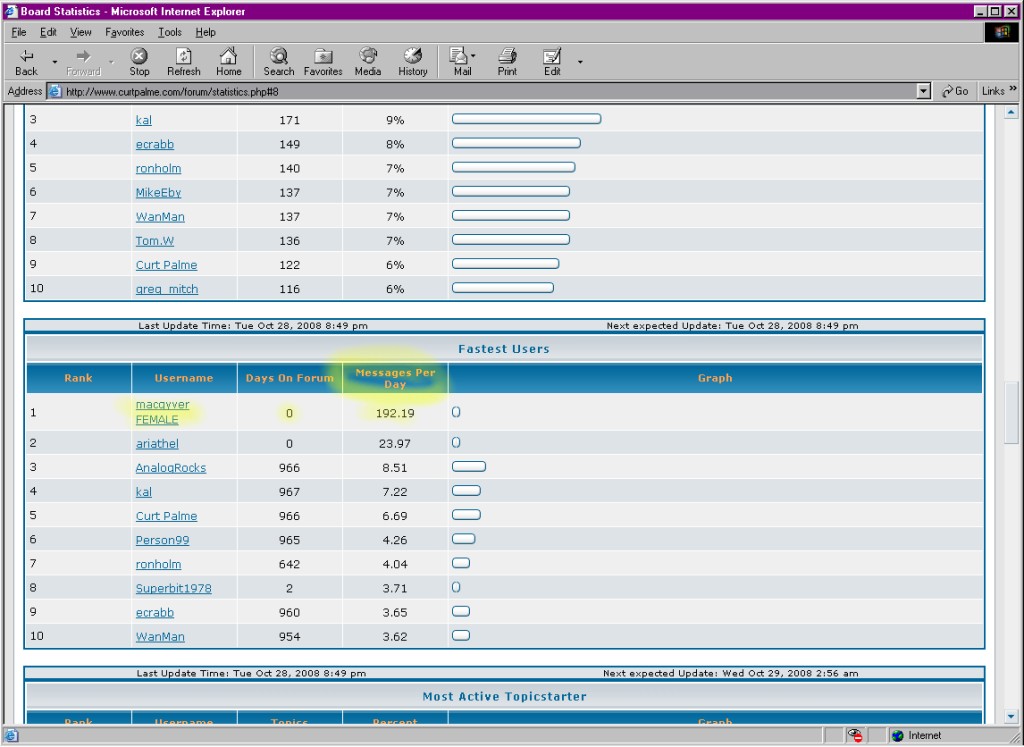Image resolution: width=1024 pixels, height=747 pixels.
Task: Open the Mail toolbar button
Action: tap(460, 62)
